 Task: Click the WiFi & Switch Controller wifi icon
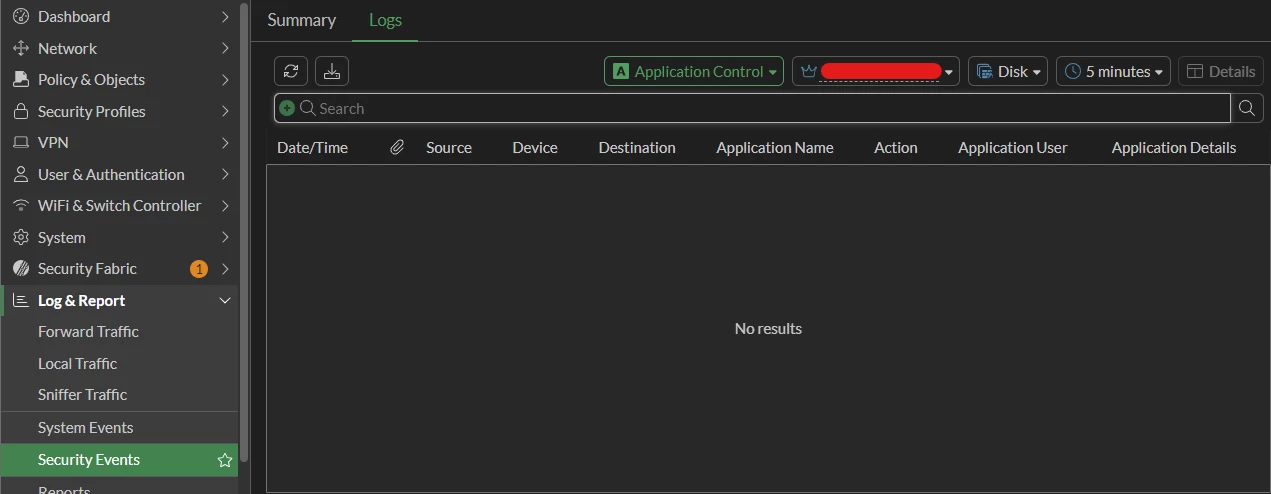coord(20,206)
